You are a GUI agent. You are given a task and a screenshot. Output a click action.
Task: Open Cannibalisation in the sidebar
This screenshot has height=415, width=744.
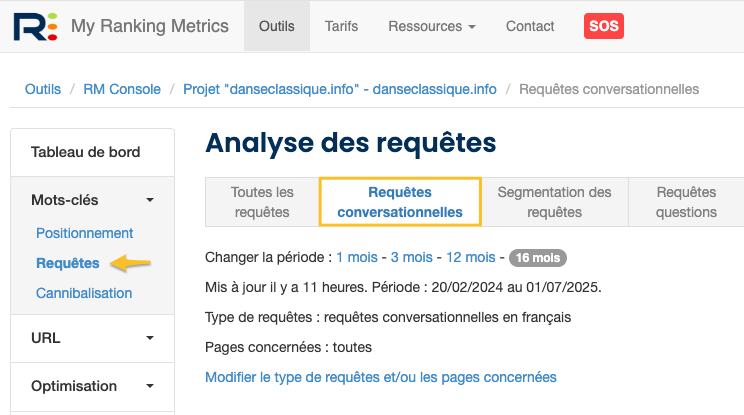[84, 293]
